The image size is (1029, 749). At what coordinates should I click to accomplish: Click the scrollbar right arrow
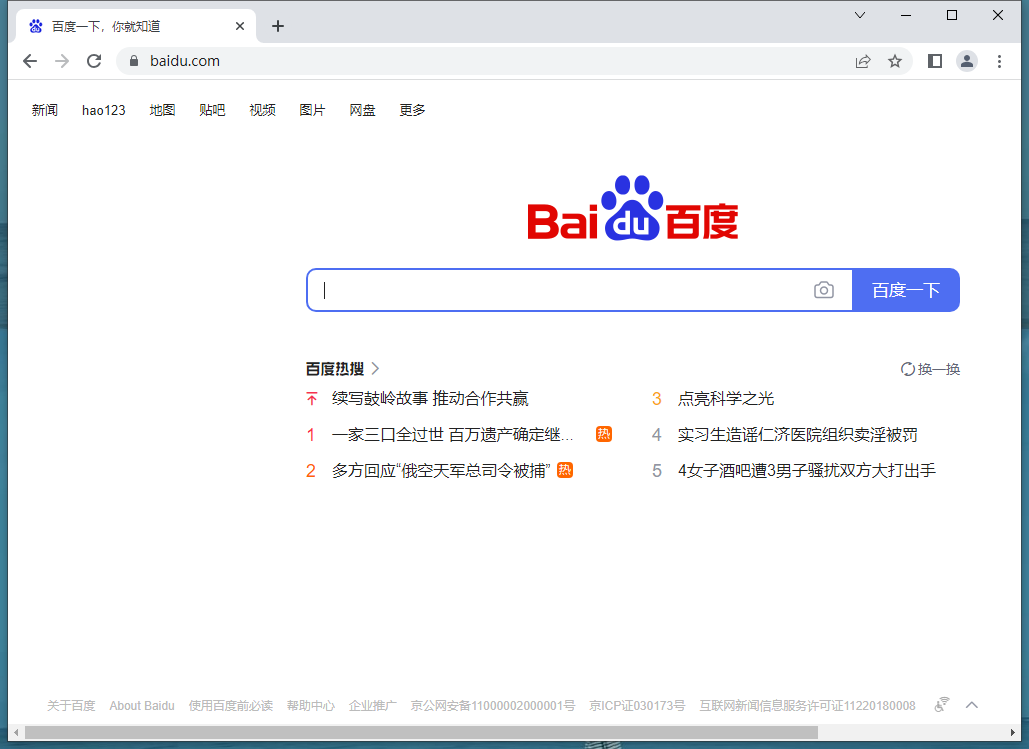(x=1012, y=732)
